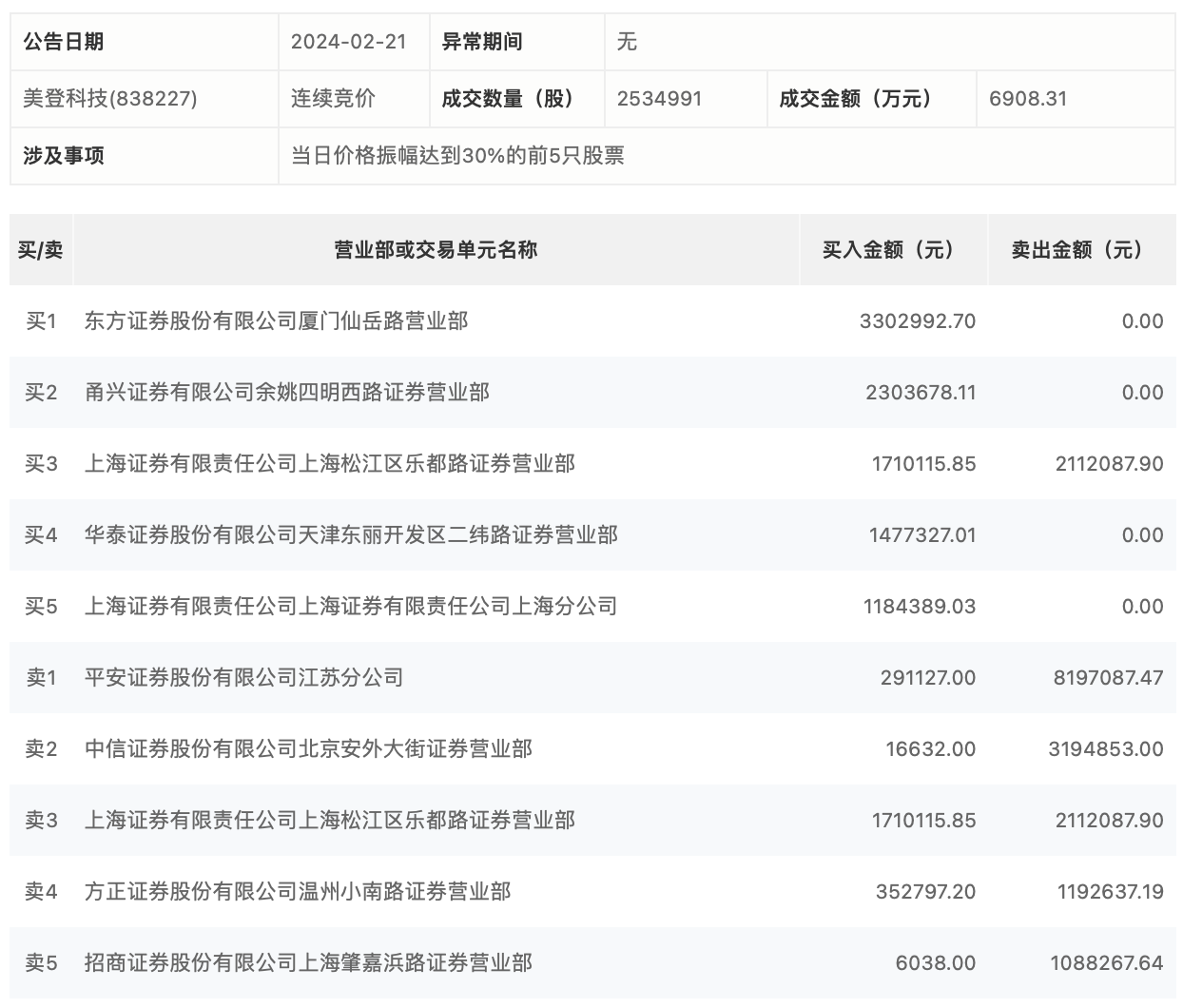
Task: Click the 成交数量(股) label
Action: (509, 99)
